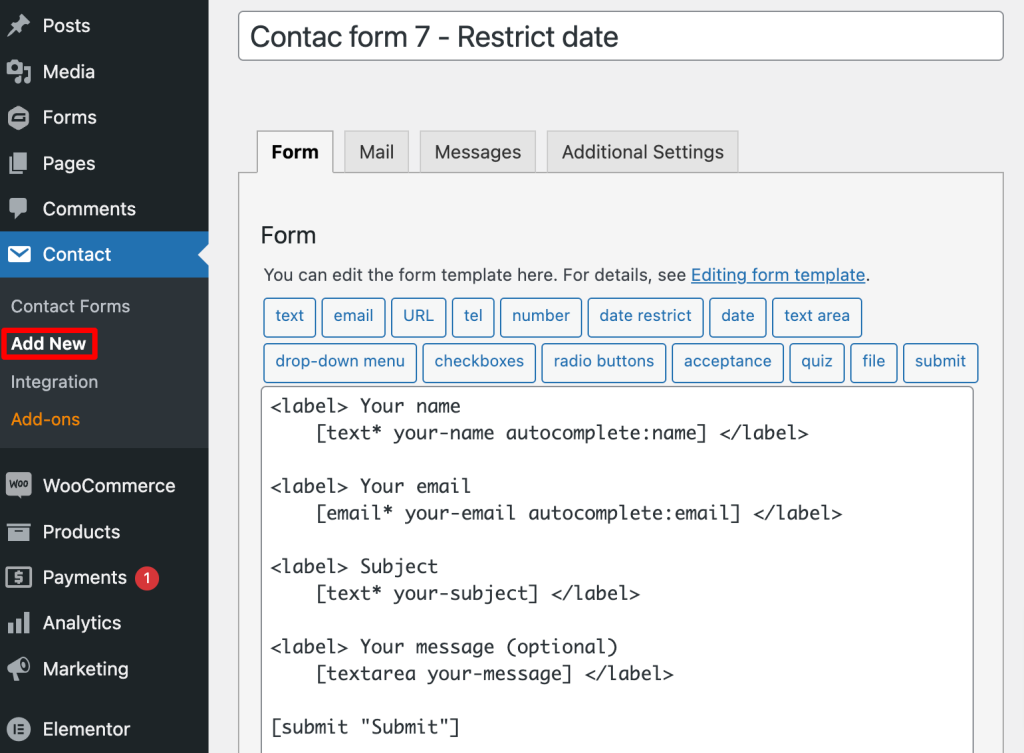Open the Products menu
Viewport: 1024px width, 753px height.
coord(104,532)
